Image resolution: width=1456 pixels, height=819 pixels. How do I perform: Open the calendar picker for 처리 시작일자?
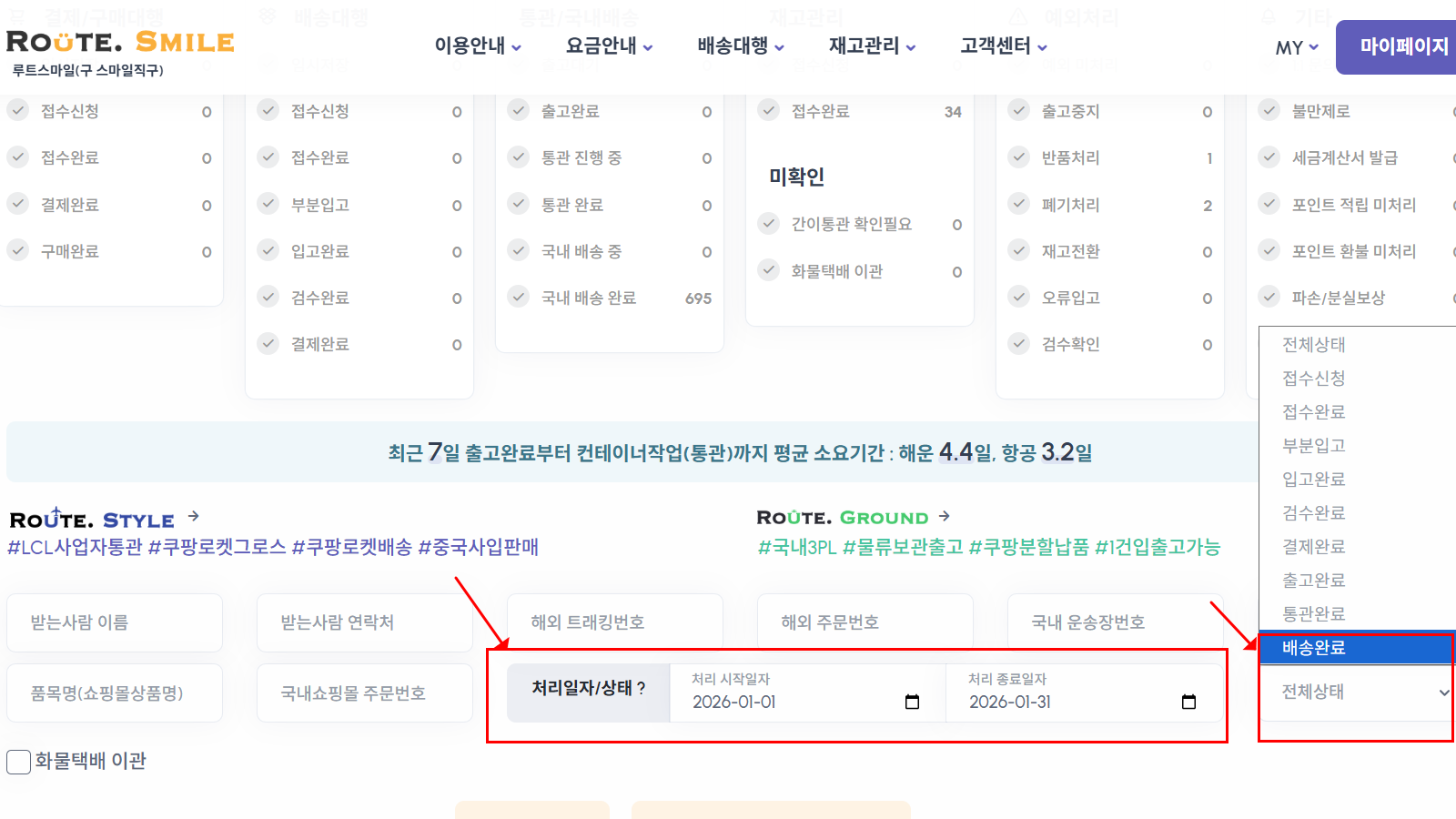(911, 702)
